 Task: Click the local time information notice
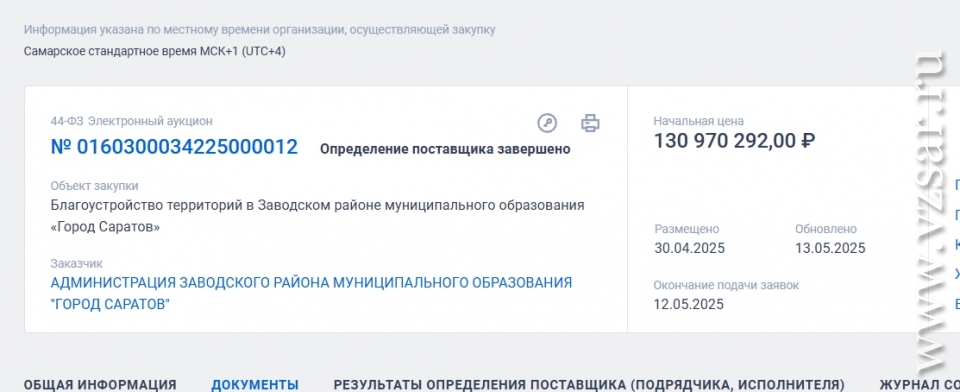click(x=260, y=29)
